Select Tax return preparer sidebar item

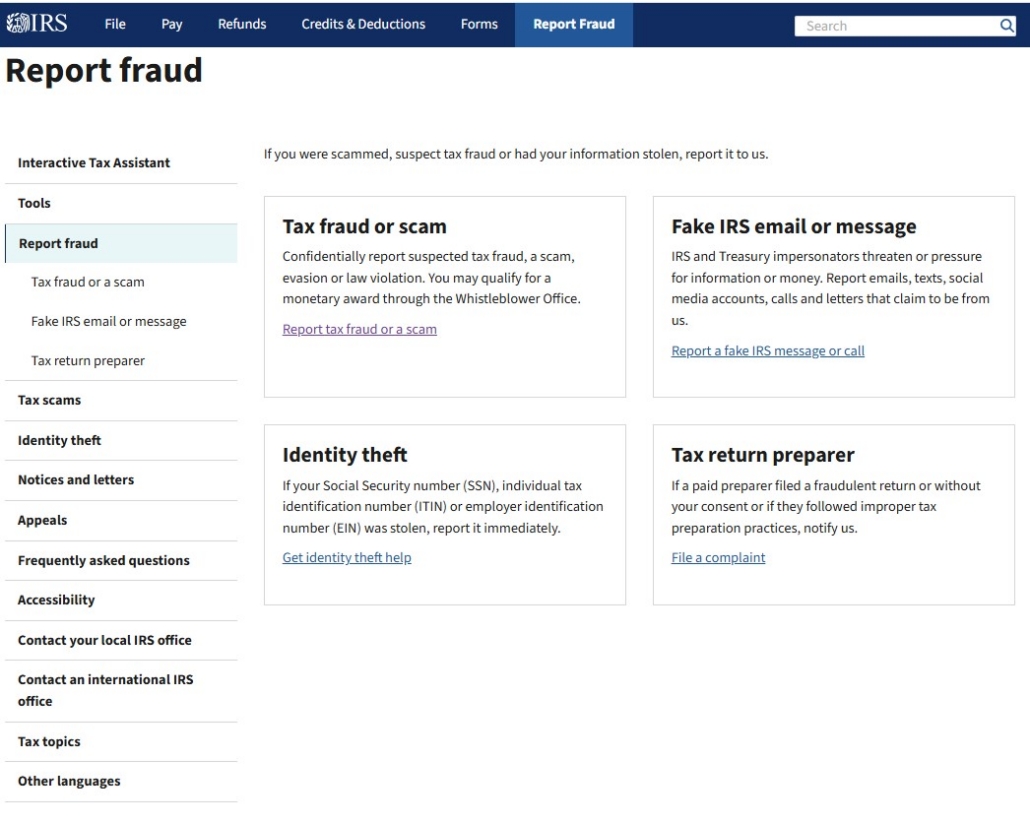coord(88,361)
